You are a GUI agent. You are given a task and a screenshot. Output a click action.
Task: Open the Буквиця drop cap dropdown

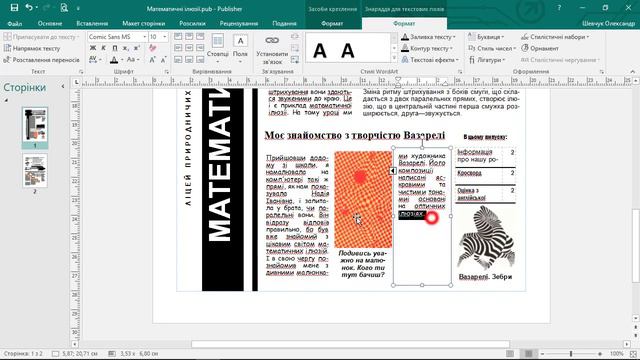[486, 37]
